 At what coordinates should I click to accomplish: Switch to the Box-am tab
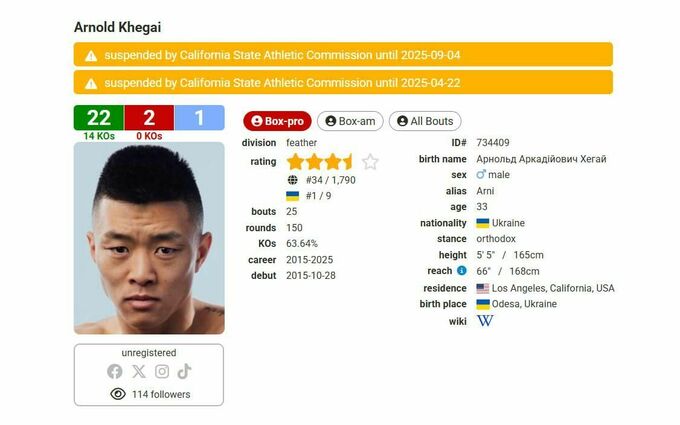click(x=350, y=121)
